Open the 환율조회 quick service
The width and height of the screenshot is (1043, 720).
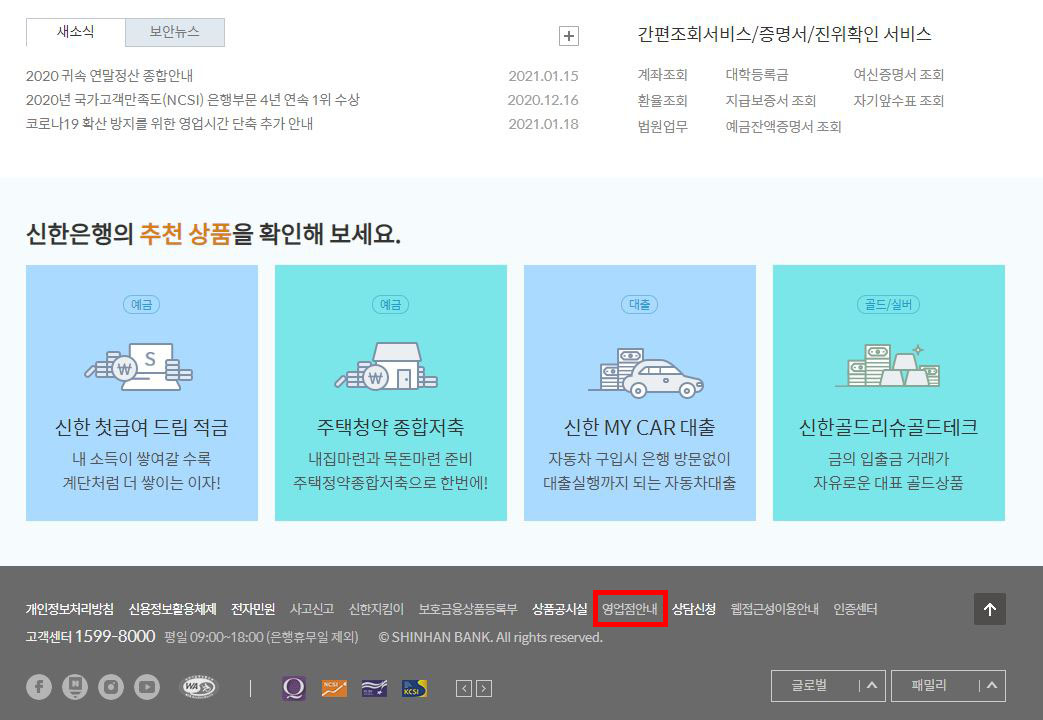tap(662, 100)
